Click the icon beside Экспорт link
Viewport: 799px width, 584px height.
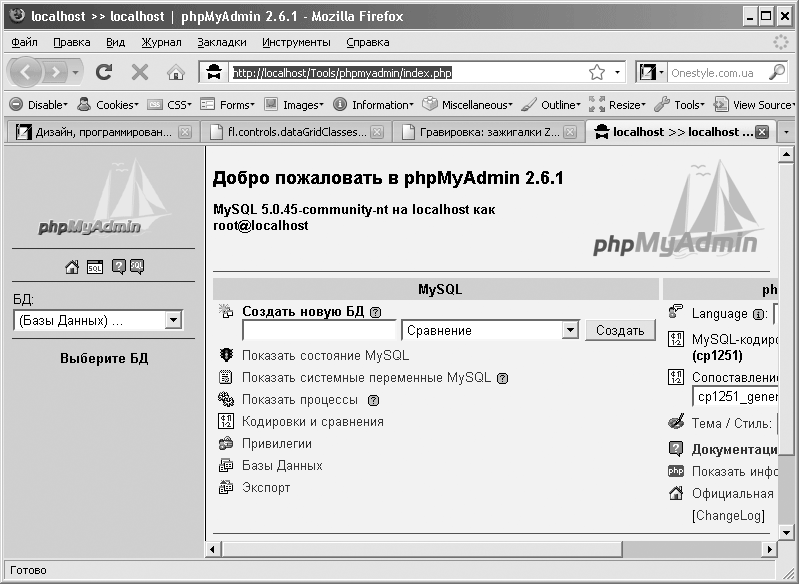pyautogui.click(x=226, y=487)
